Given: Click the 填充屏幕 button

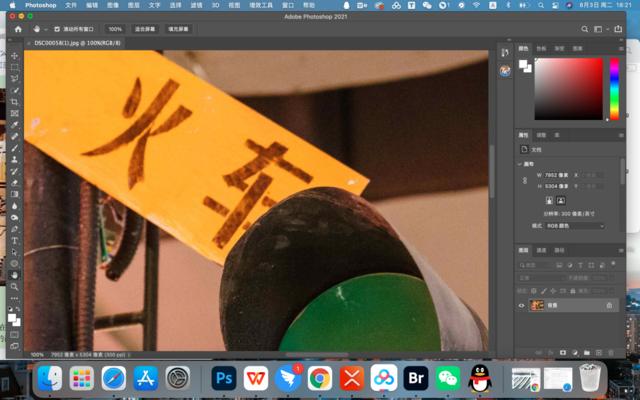Looking at the screenshot, I should click(x=178, y=29).
